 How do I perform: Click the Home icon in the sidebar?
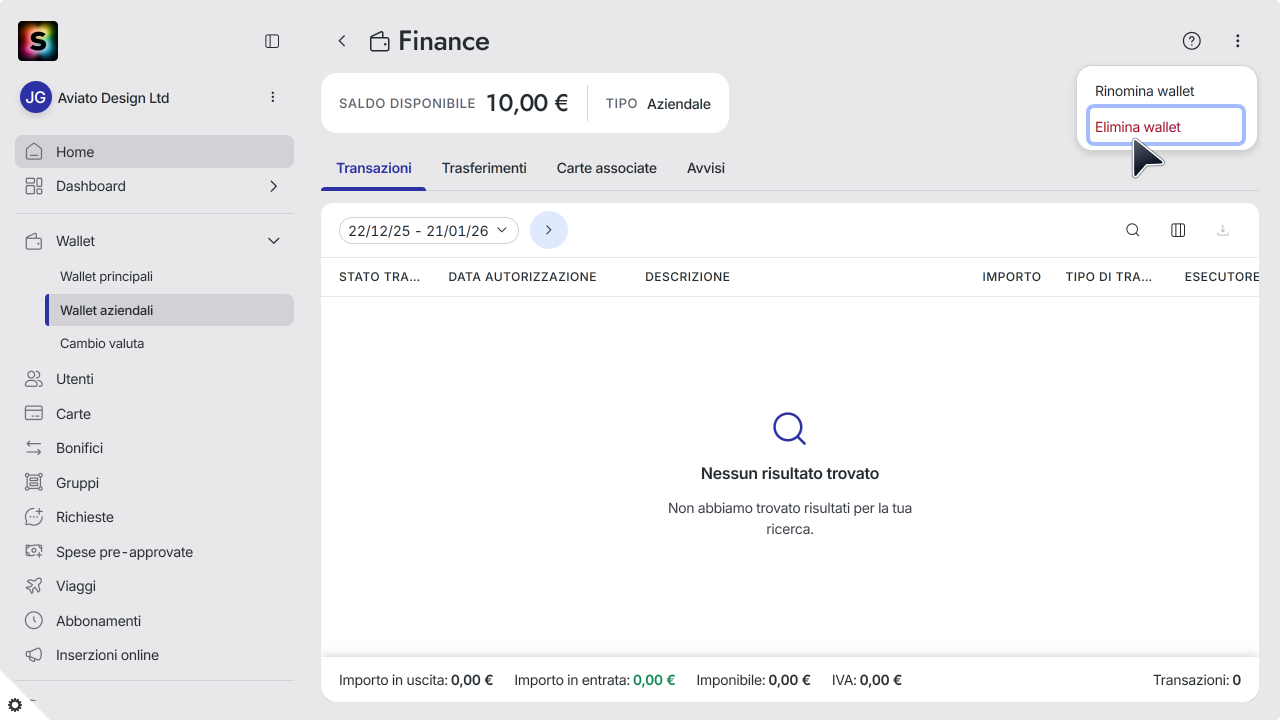pyautogui.click(x=34, y=152)
